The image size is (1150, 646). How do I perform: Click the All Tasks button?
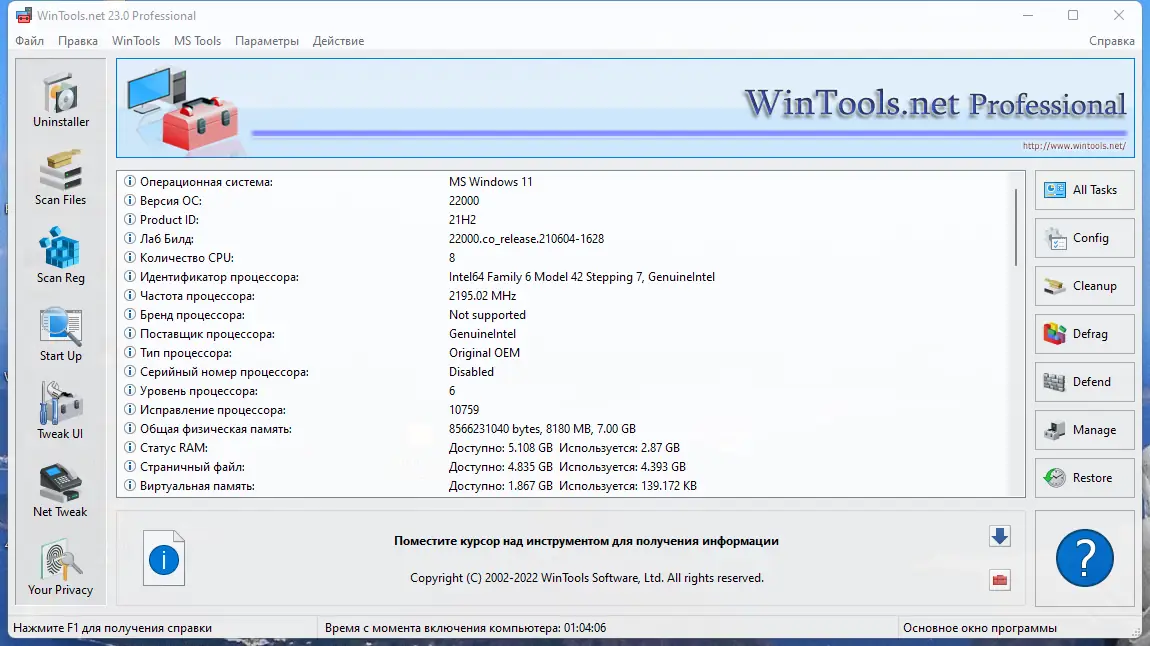pyautogui.click(x=1084, y=190)
